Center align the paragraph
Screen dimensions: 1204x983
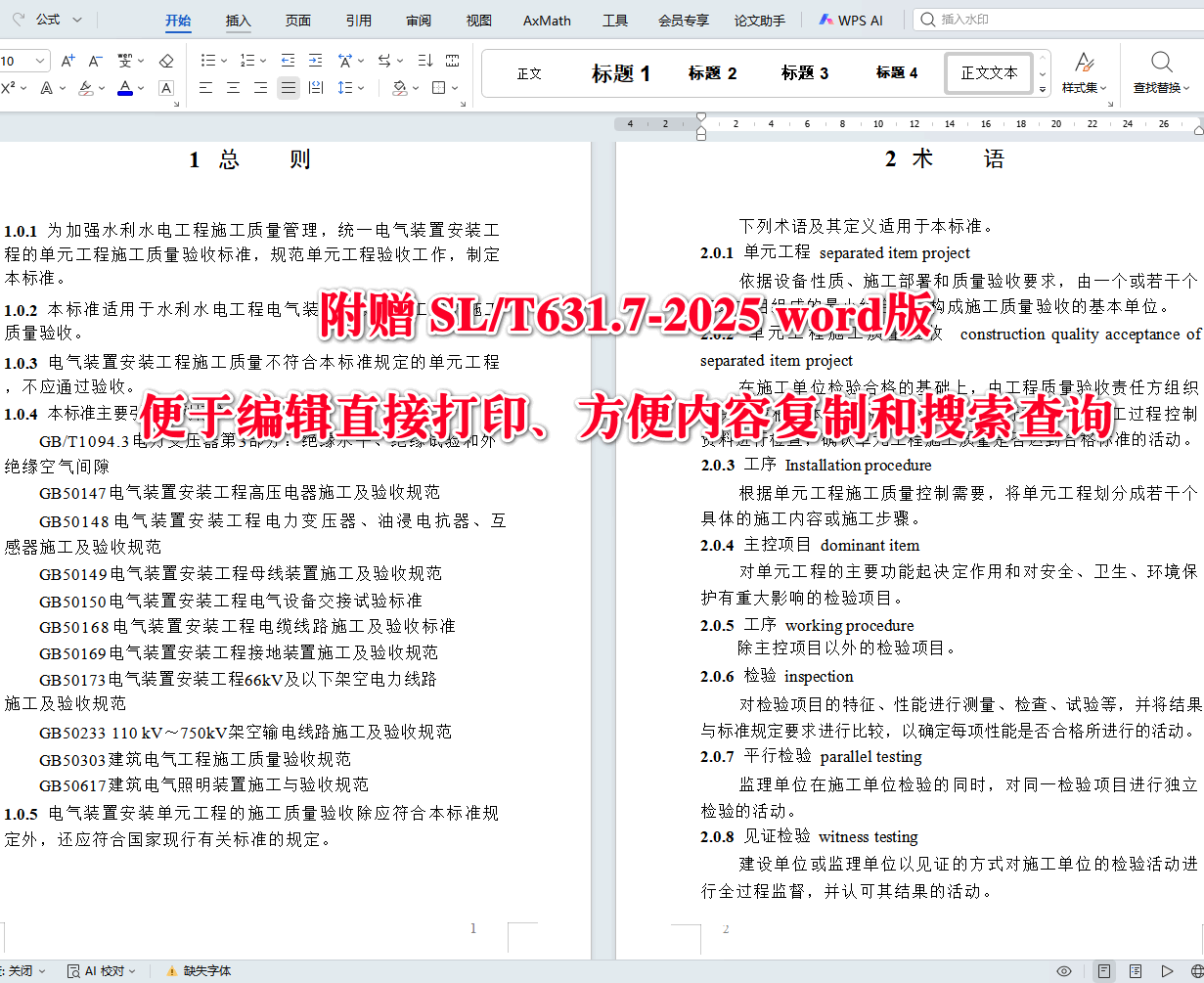[x=233, y=88]
